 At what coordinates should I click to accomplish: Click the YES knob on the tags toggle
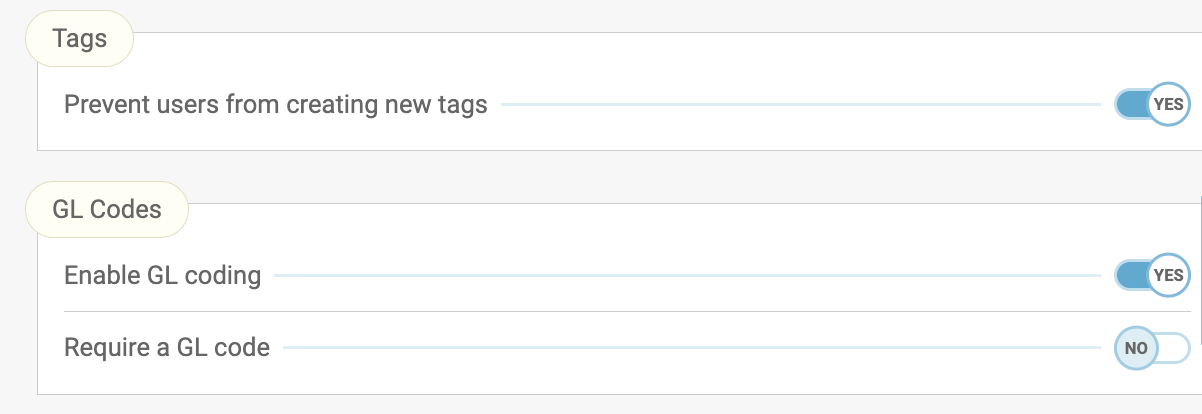[1168, 104]
